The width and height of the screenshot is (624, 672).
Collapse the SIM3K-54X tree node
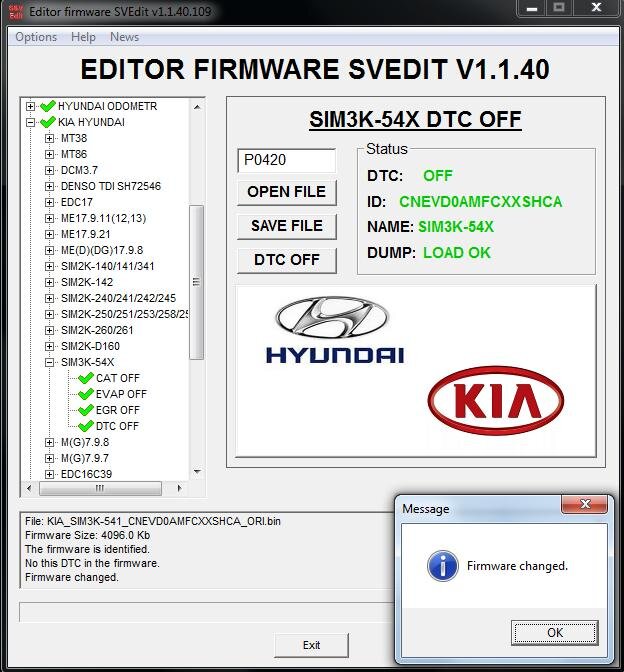[49, 363]
